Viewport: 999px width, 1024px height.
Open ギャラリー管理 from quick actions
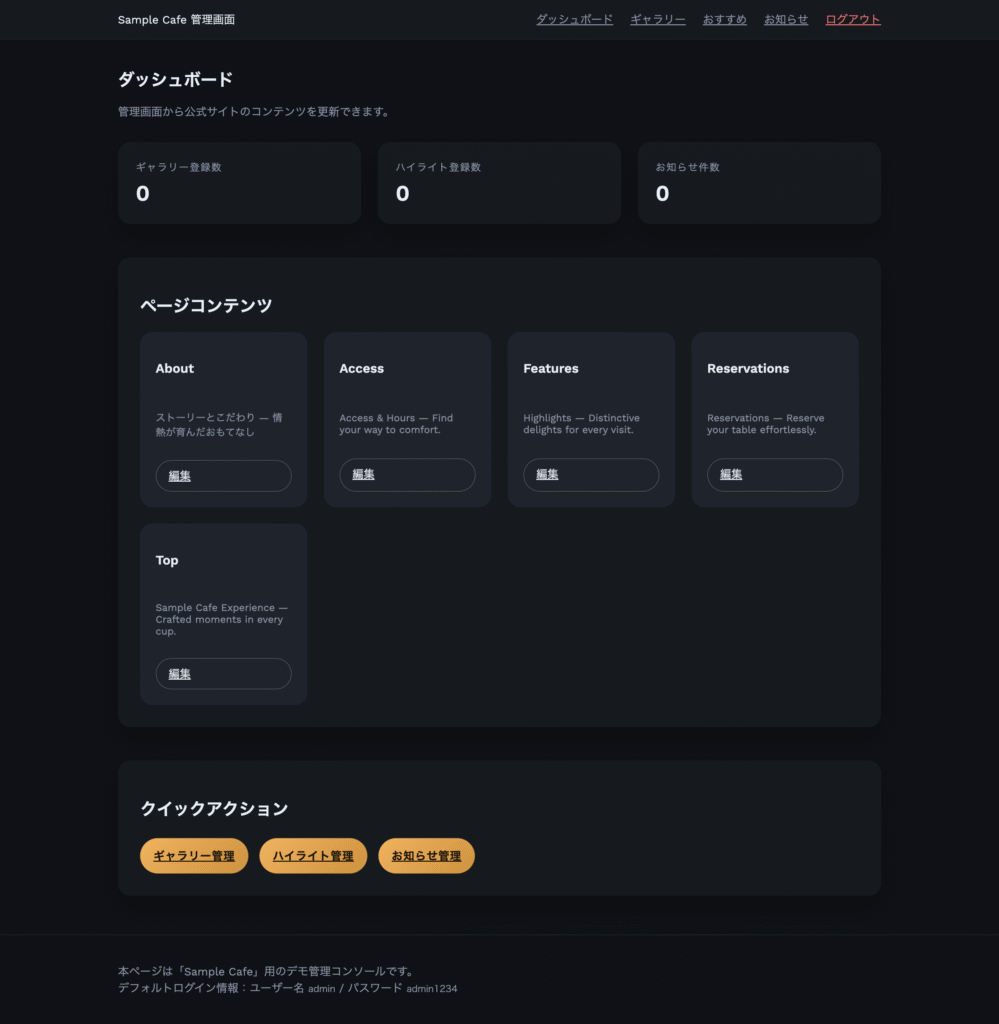(x=193, y=855)
